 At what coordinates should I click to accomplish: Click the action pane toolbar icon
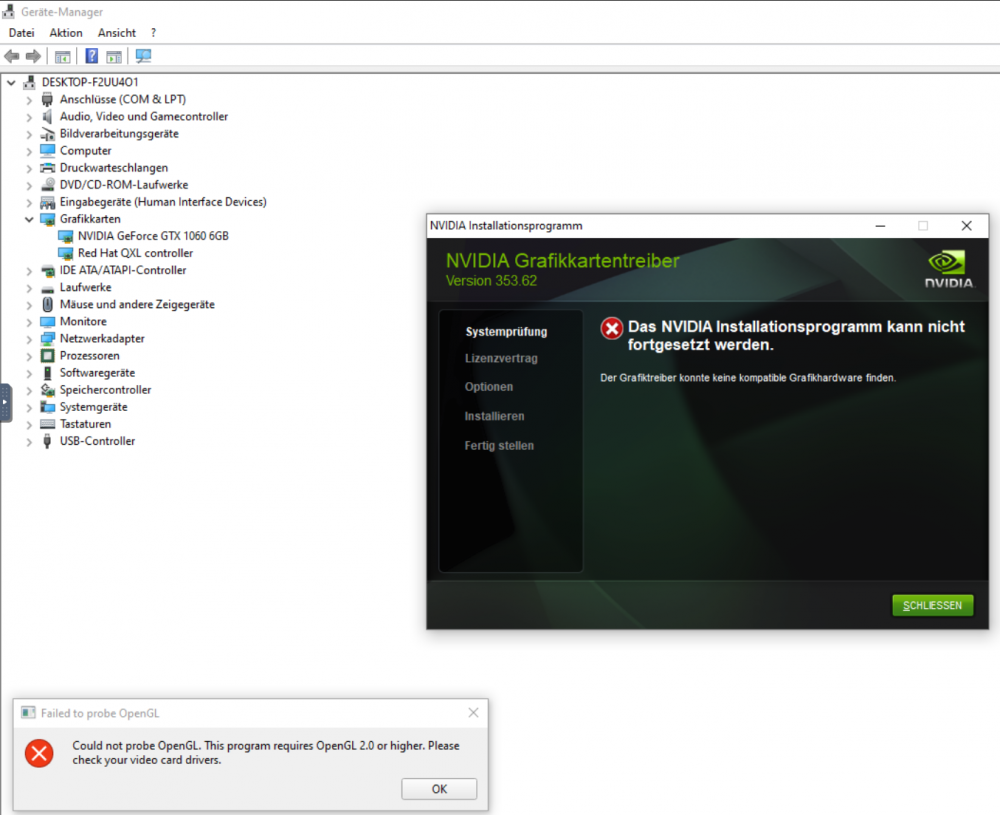click(114, 57)
